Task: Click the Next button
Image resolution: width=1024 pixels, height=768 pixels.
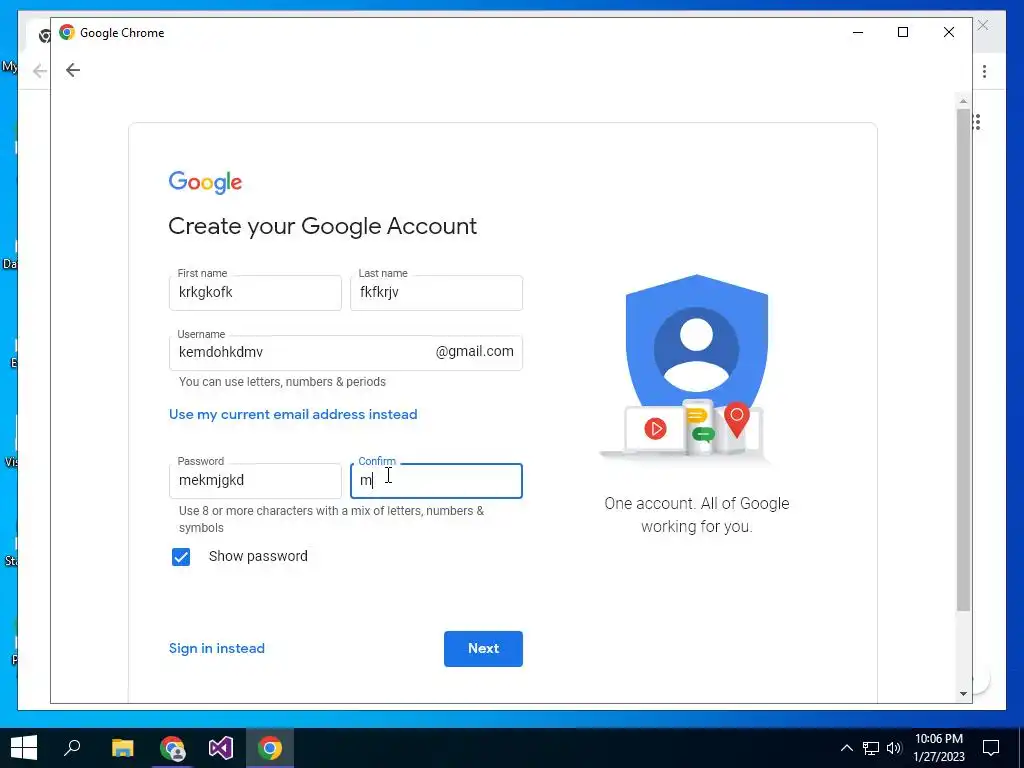Action: pos(483,648)
